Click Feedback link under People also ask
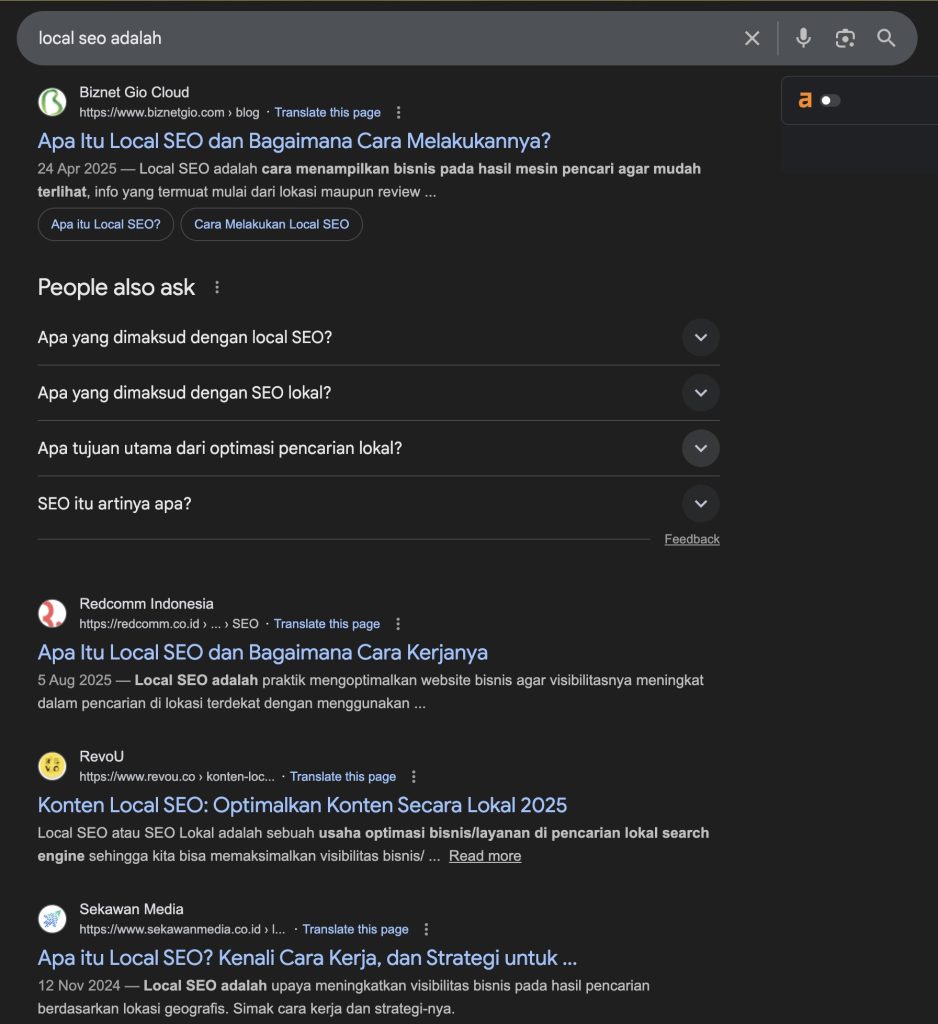 (x=692, y=539)
